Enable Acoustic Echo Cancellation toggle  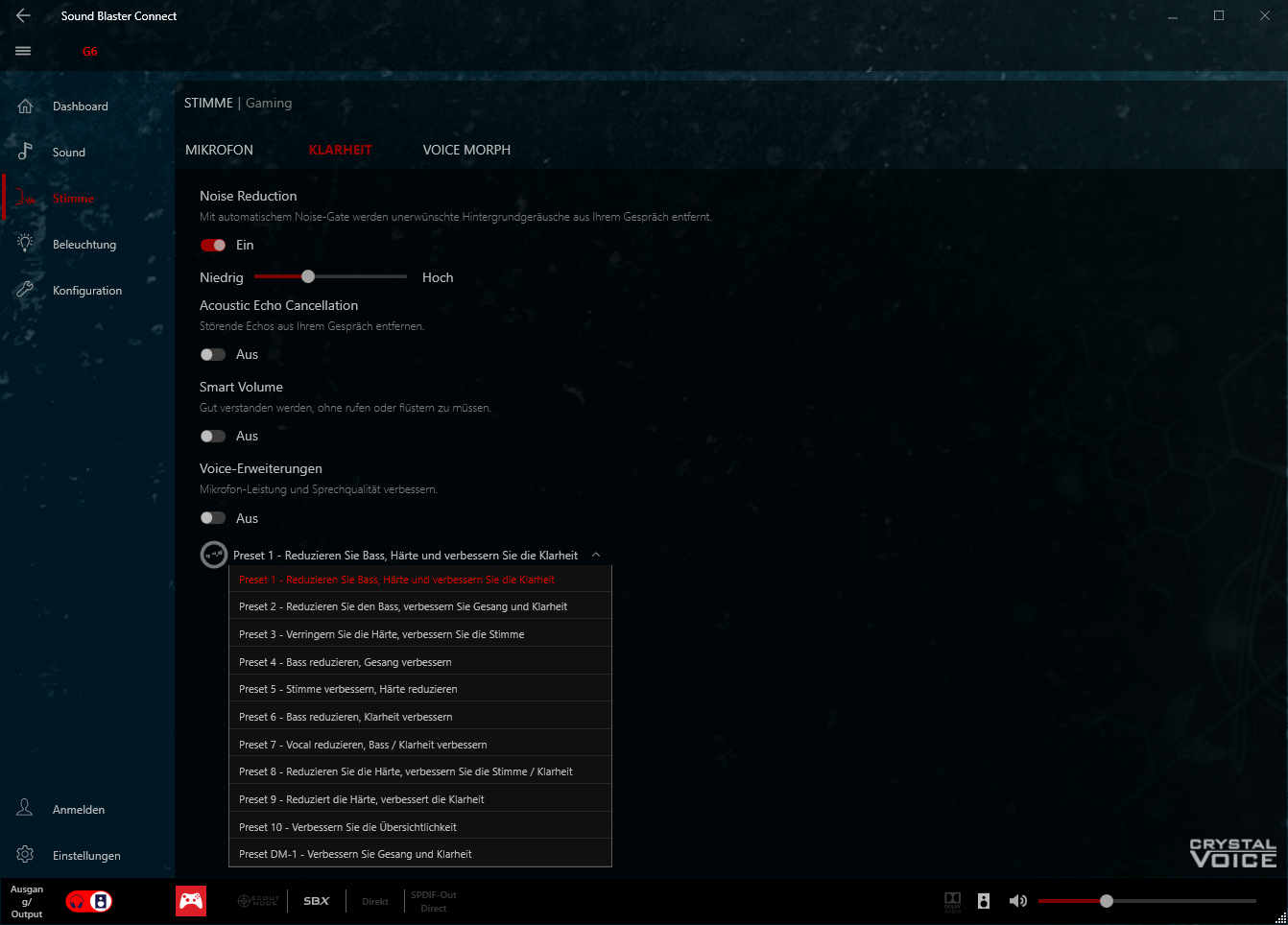pyautogui.click(x=213, y=355)
